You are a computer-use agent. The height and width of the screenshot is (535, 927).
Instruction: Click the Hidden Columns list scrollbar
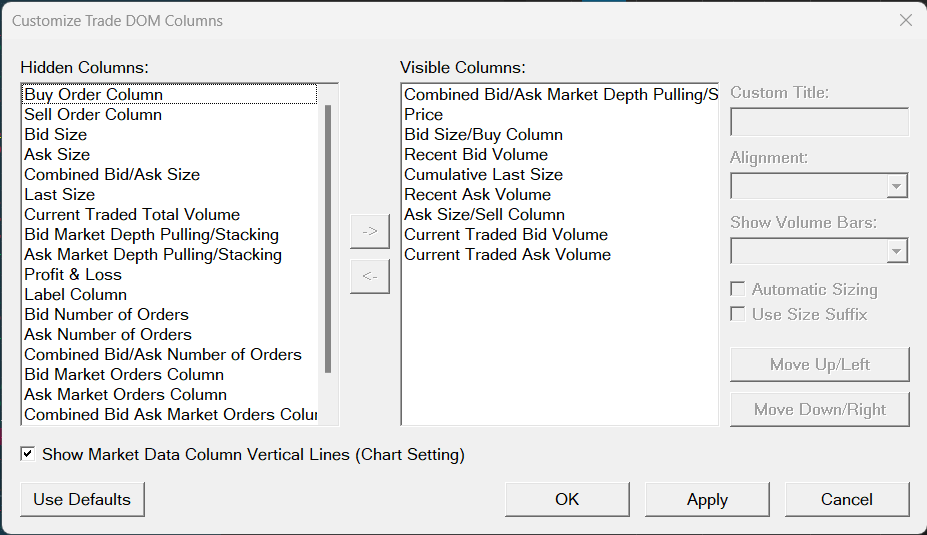[x=328, y=240]
